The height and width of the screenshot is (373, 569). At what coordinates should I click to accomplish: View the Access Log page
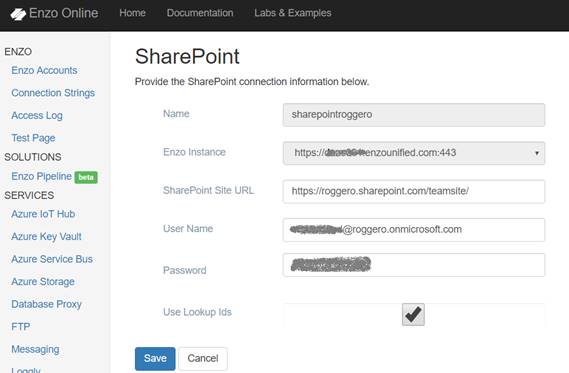pyautogui.click(x=37, y=115)
